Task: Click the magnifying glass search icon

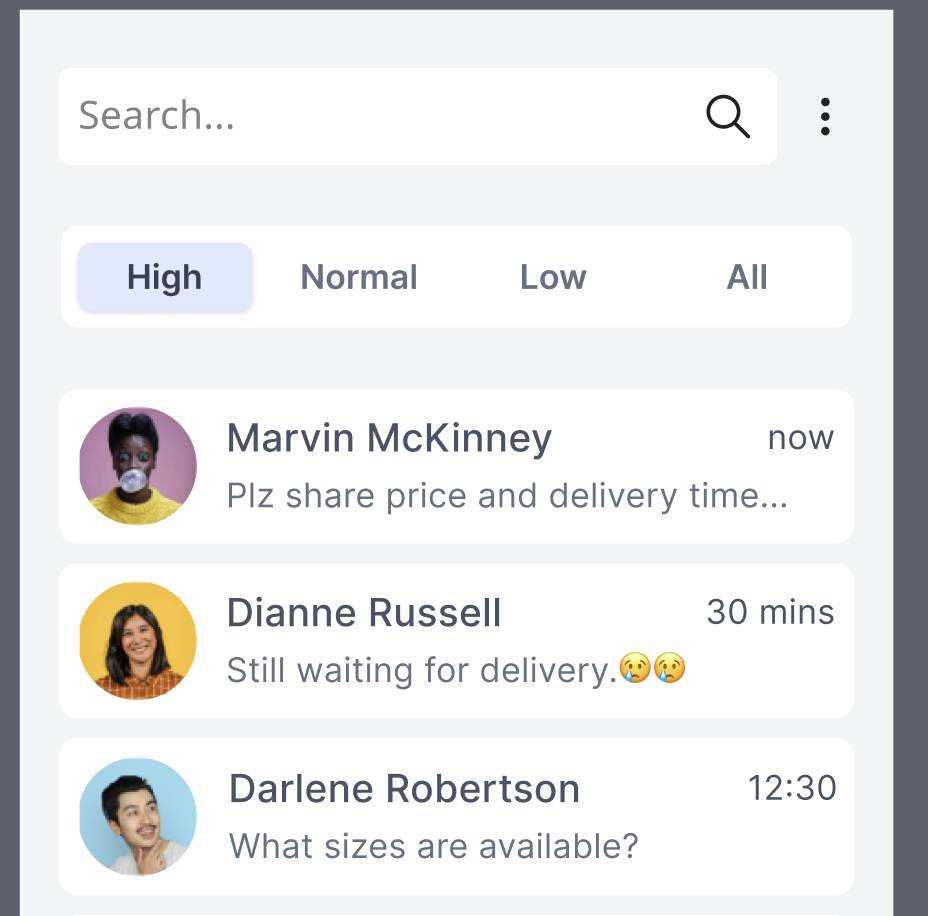Action: [x=727, y=116]
